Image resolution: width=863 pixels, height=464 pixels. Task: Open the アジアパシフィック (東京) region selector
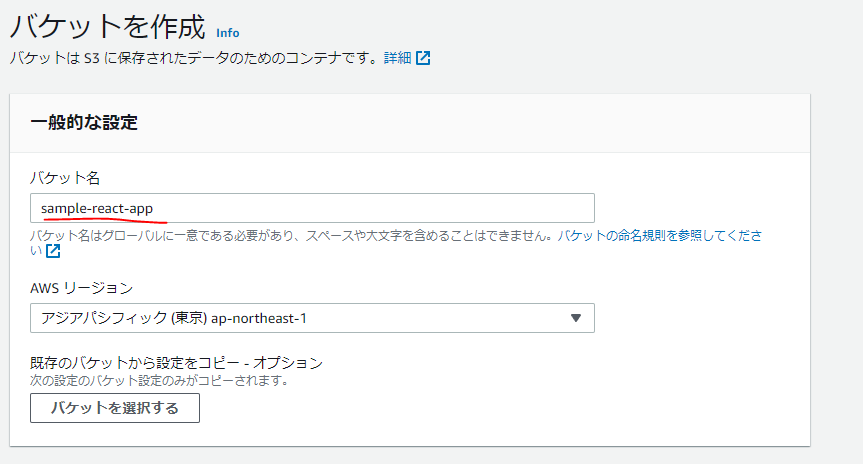point(312,318)
